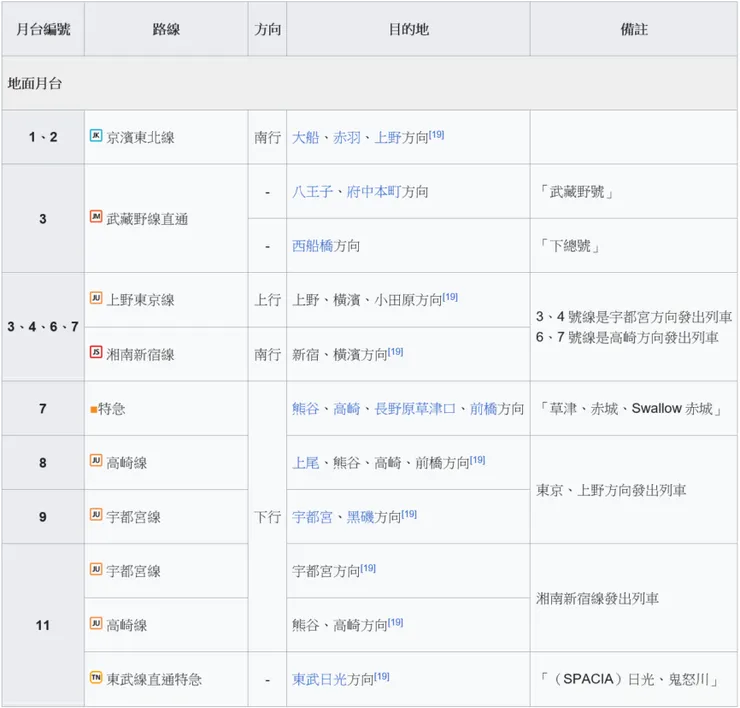This screenshot has width=740, height=708.
Task: Click the JU icon in the platform 9 宇都宮線 row
Action: coord(96,515)
